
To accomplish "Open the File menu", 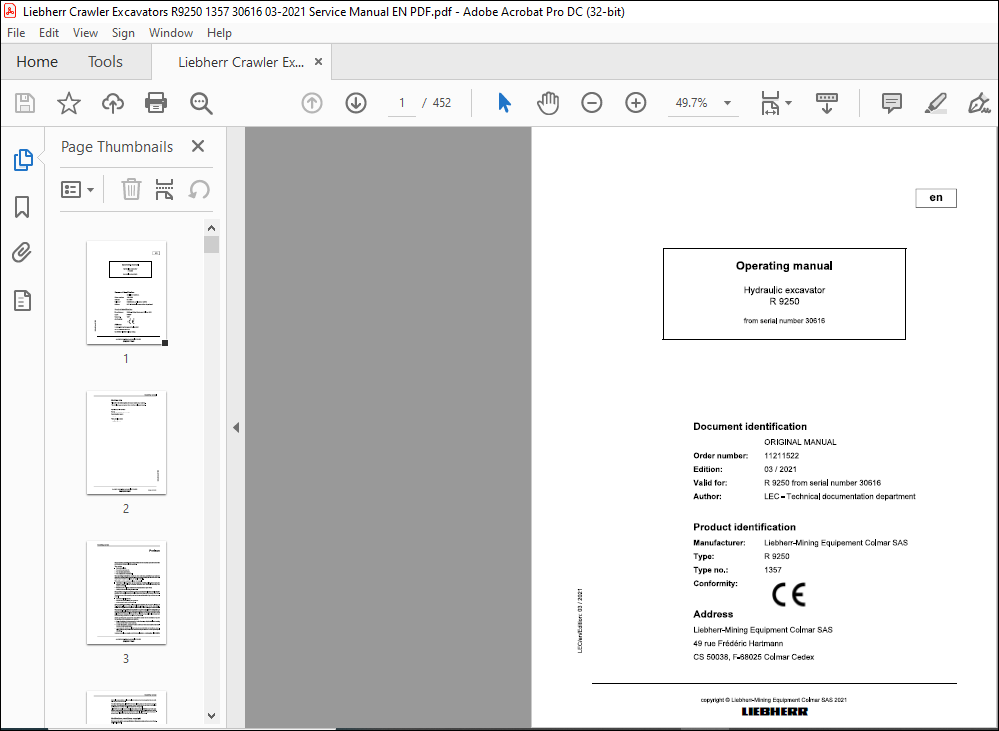I will point(16,33).
